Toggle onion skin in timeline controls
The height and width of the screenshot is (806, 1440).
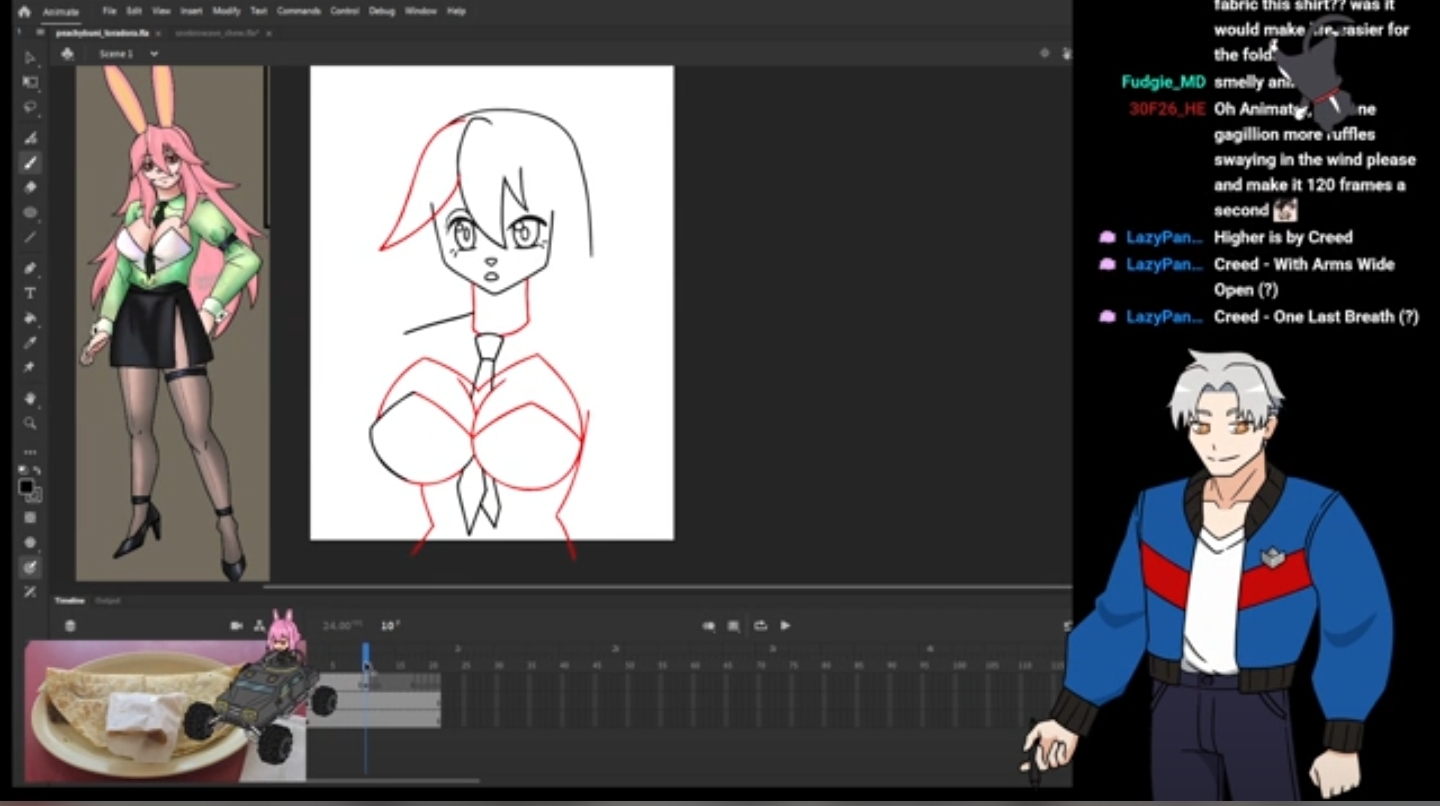[x=709, y=626]
